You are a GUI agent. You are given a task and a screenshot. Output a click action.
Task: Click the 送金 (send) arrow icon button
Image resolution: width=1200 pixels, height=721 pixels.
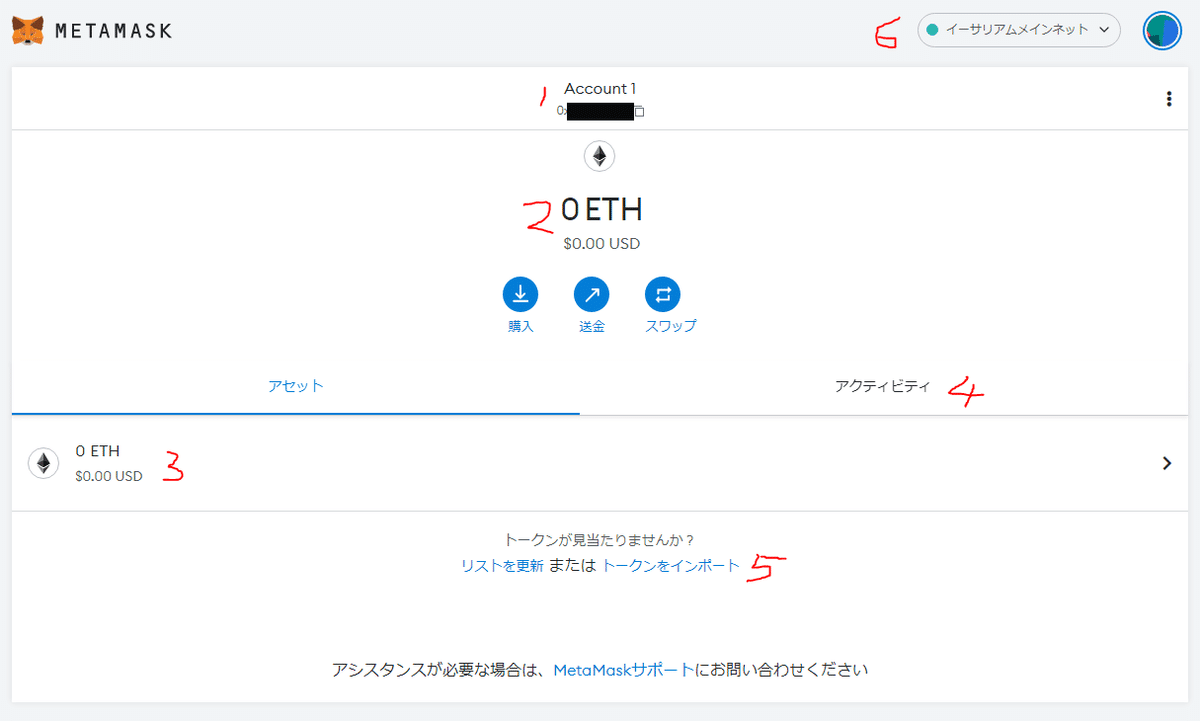(x=592, y=295)
